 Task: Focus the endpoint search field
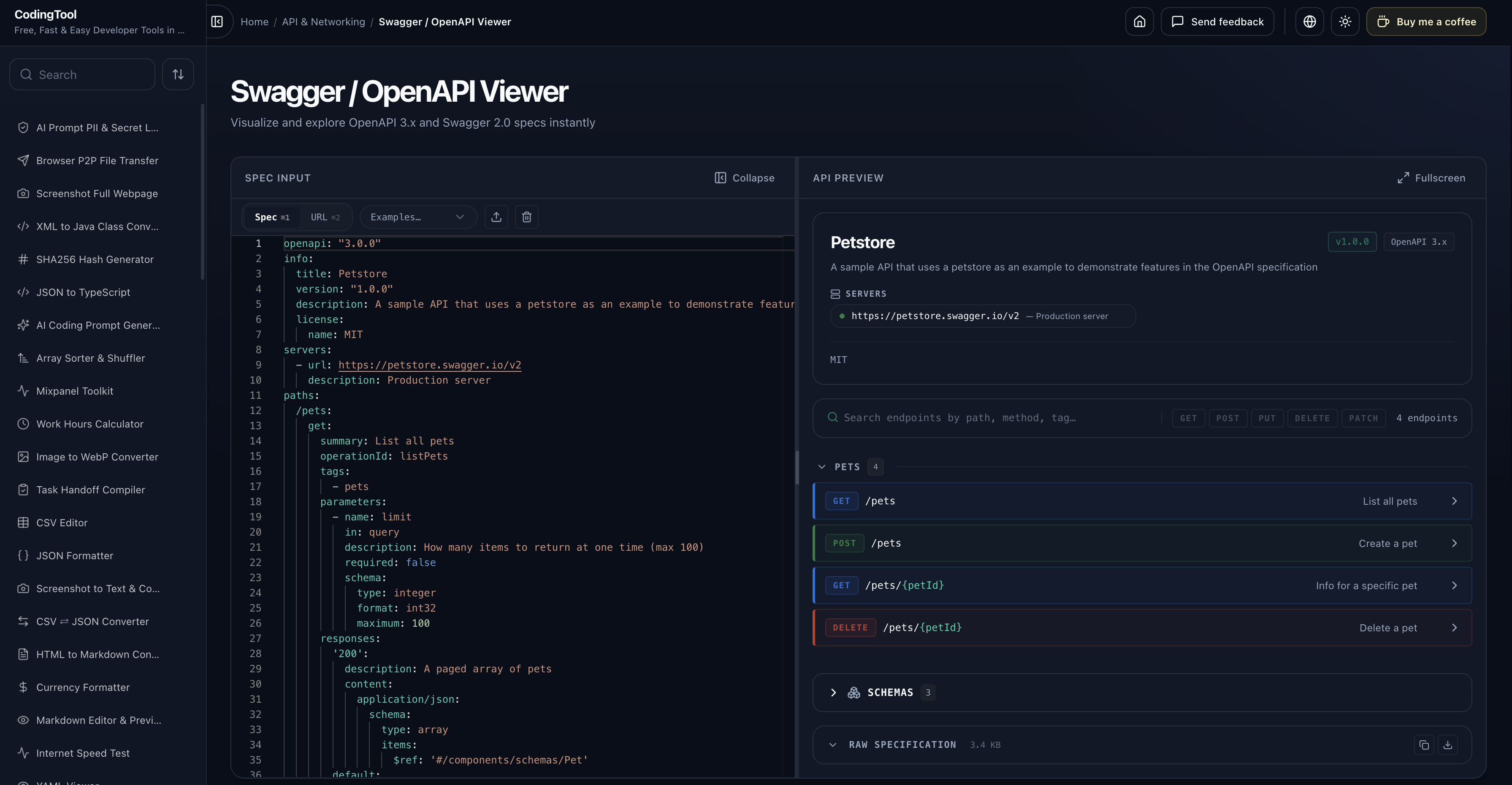click(992, 418)
